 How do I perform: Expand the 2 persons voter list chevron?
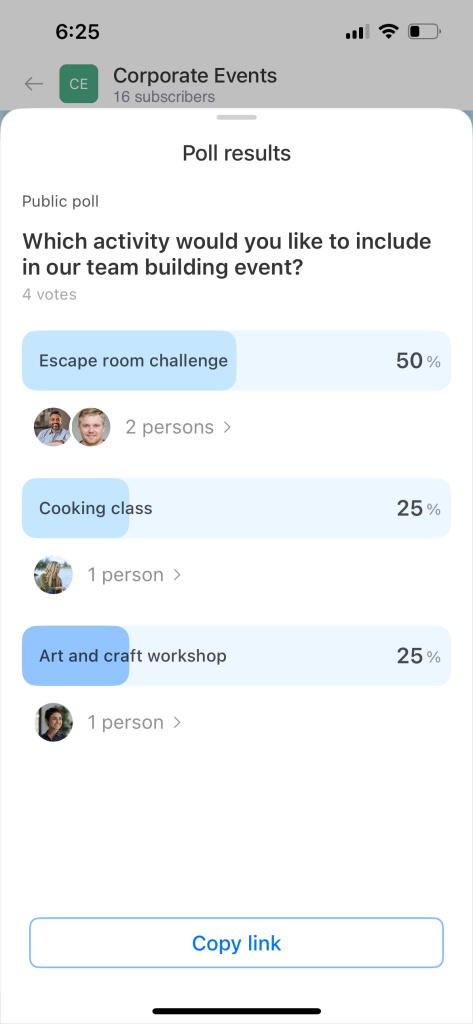click(227, 427)
